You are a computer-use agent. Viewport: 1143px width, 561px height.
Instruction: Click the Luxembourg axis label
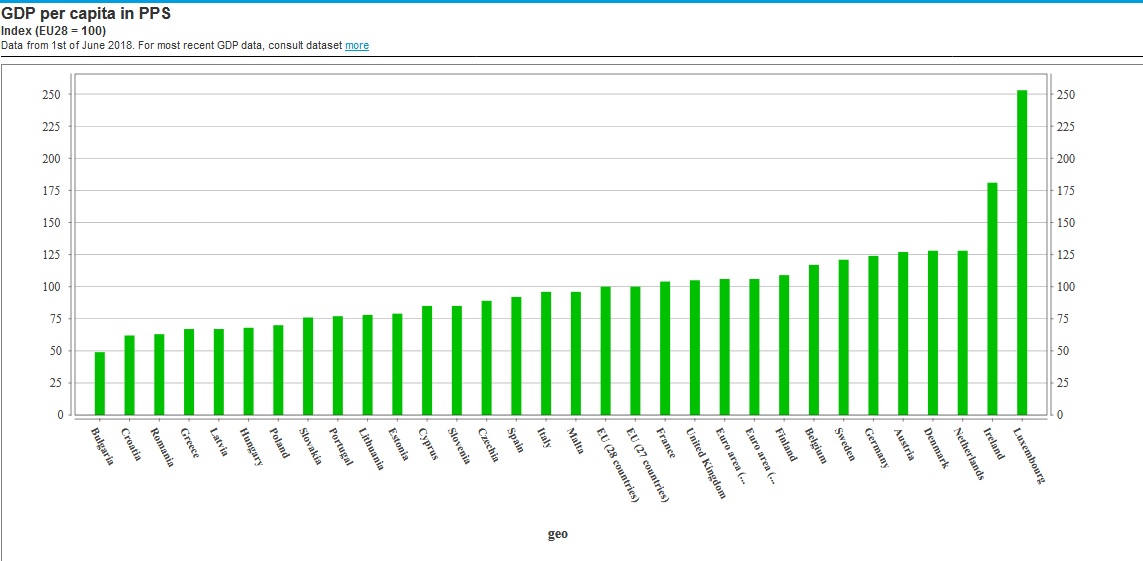point(1030,456)
